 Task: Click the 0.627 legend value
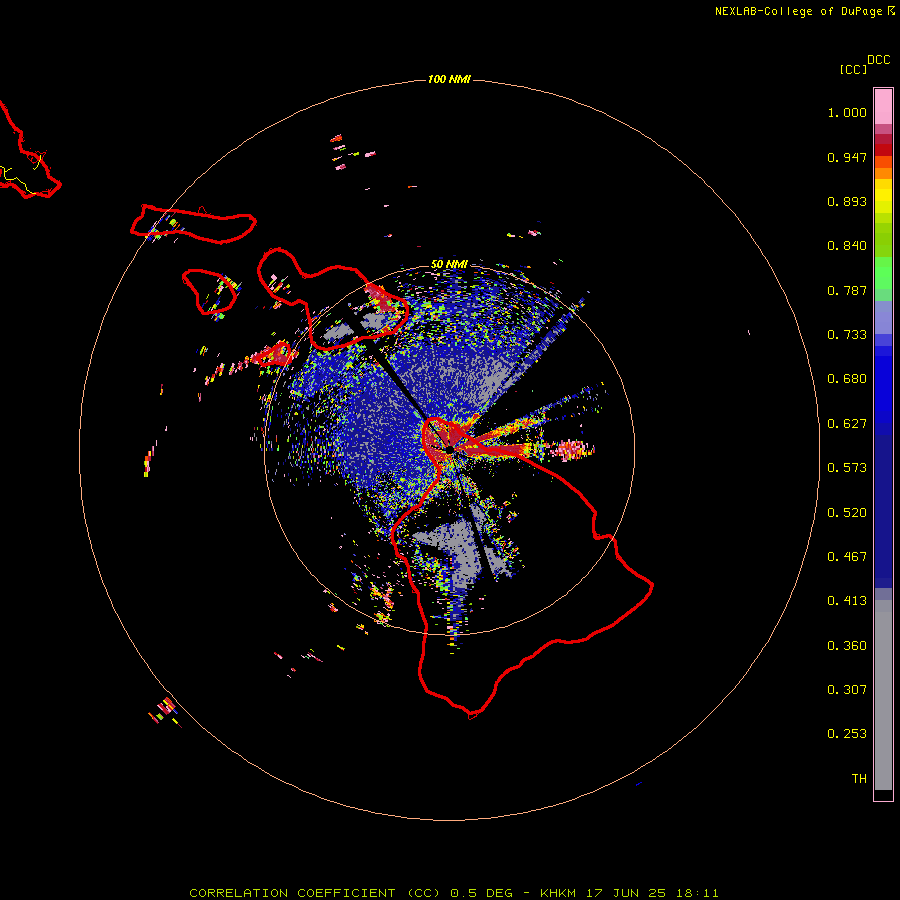[847, 424]
